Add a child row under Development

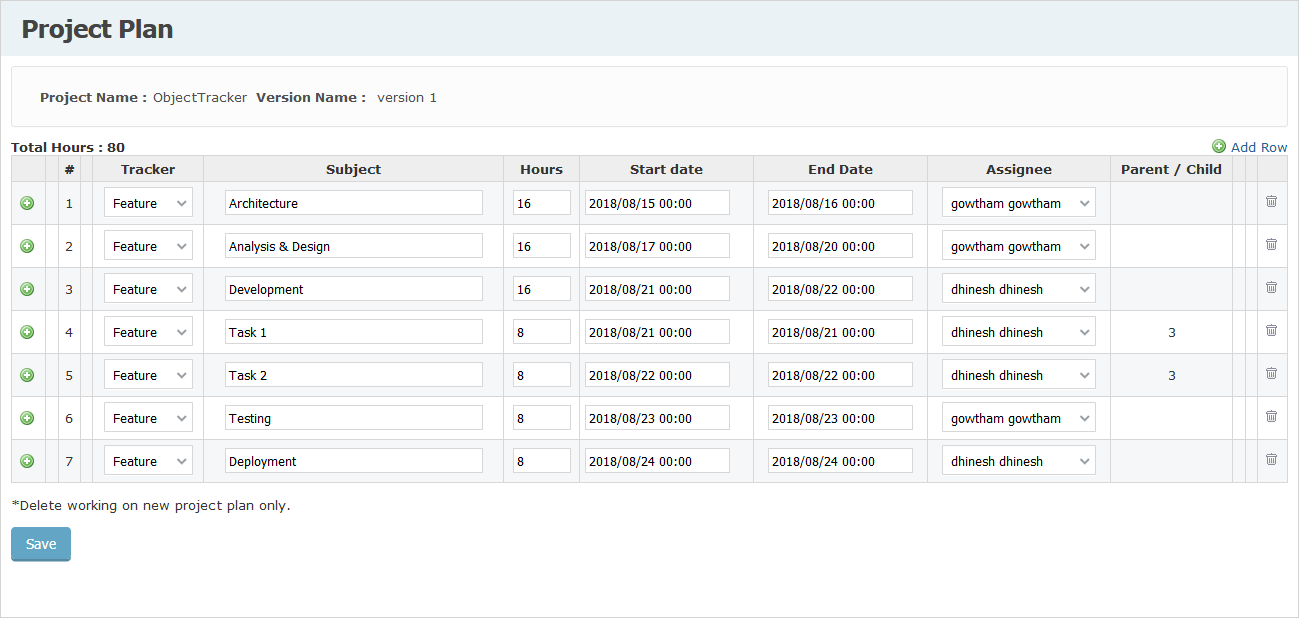point(27,288)
